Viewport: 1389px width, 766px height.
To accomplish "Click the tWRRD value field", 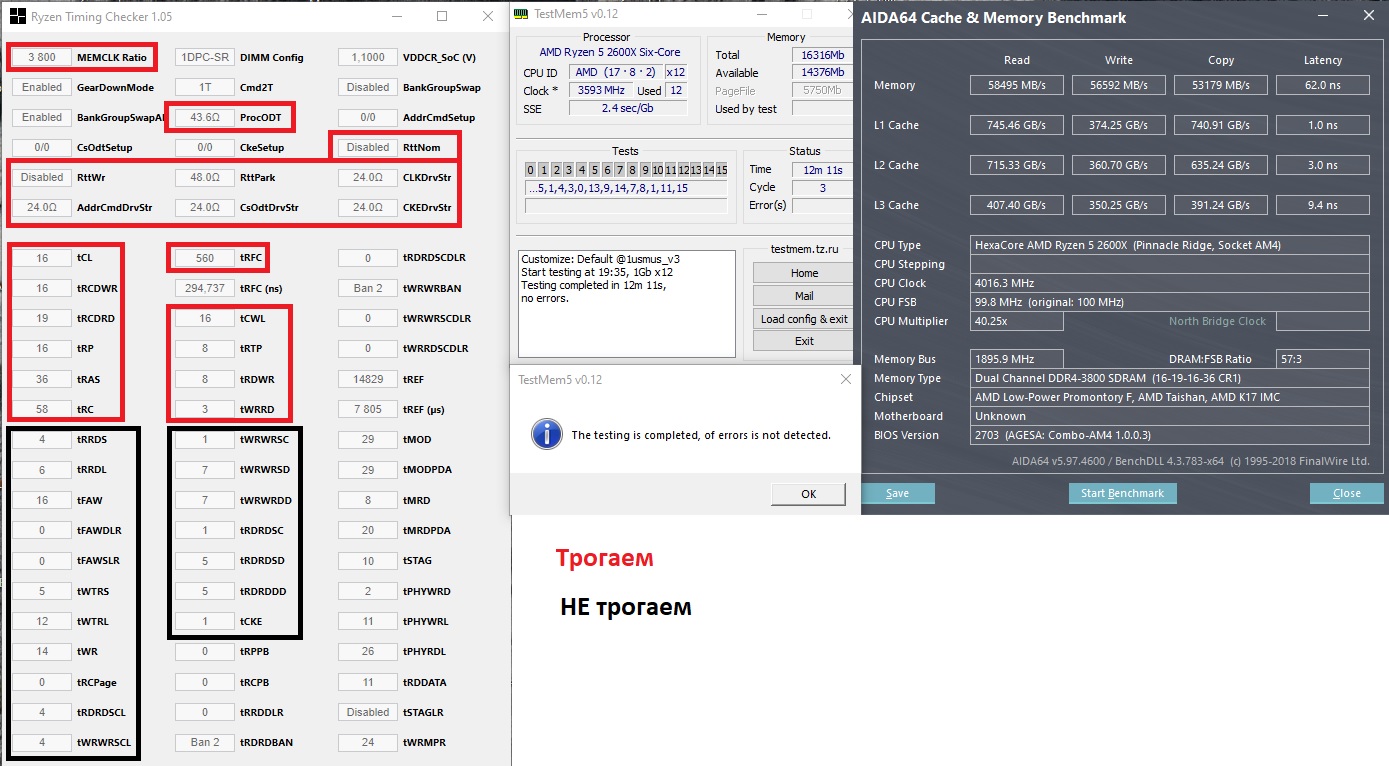I will [x=205, y=409].
